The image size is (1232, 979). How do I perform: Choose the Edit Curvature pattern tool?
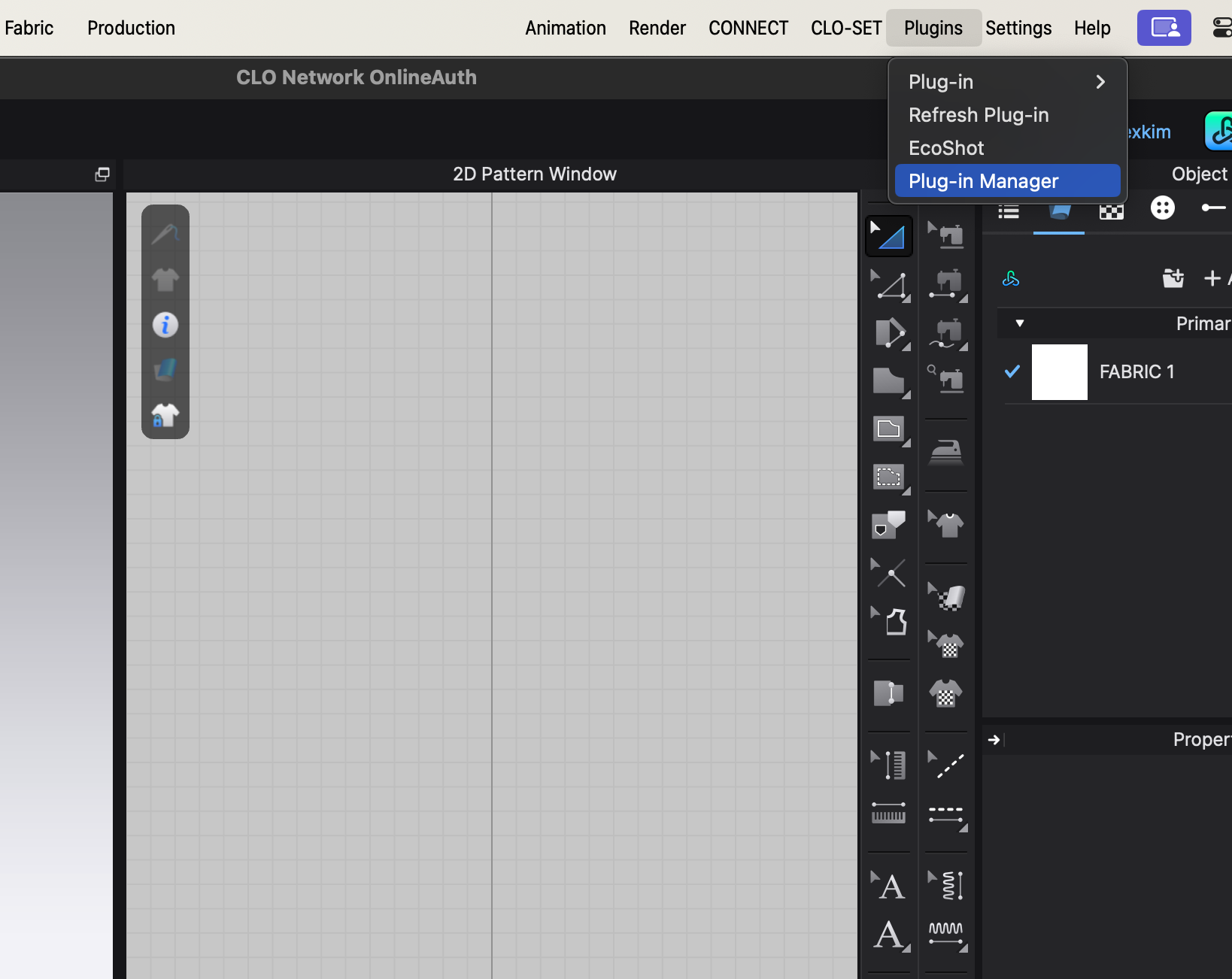(x=891, y=333)
